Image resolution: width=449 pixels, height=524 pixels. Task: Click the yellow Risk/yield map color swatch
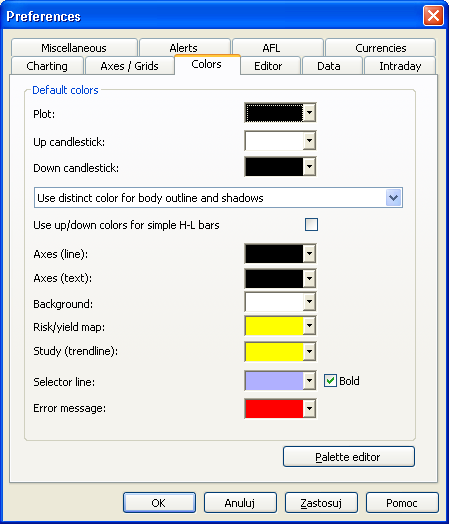click(x=274, y=326)
